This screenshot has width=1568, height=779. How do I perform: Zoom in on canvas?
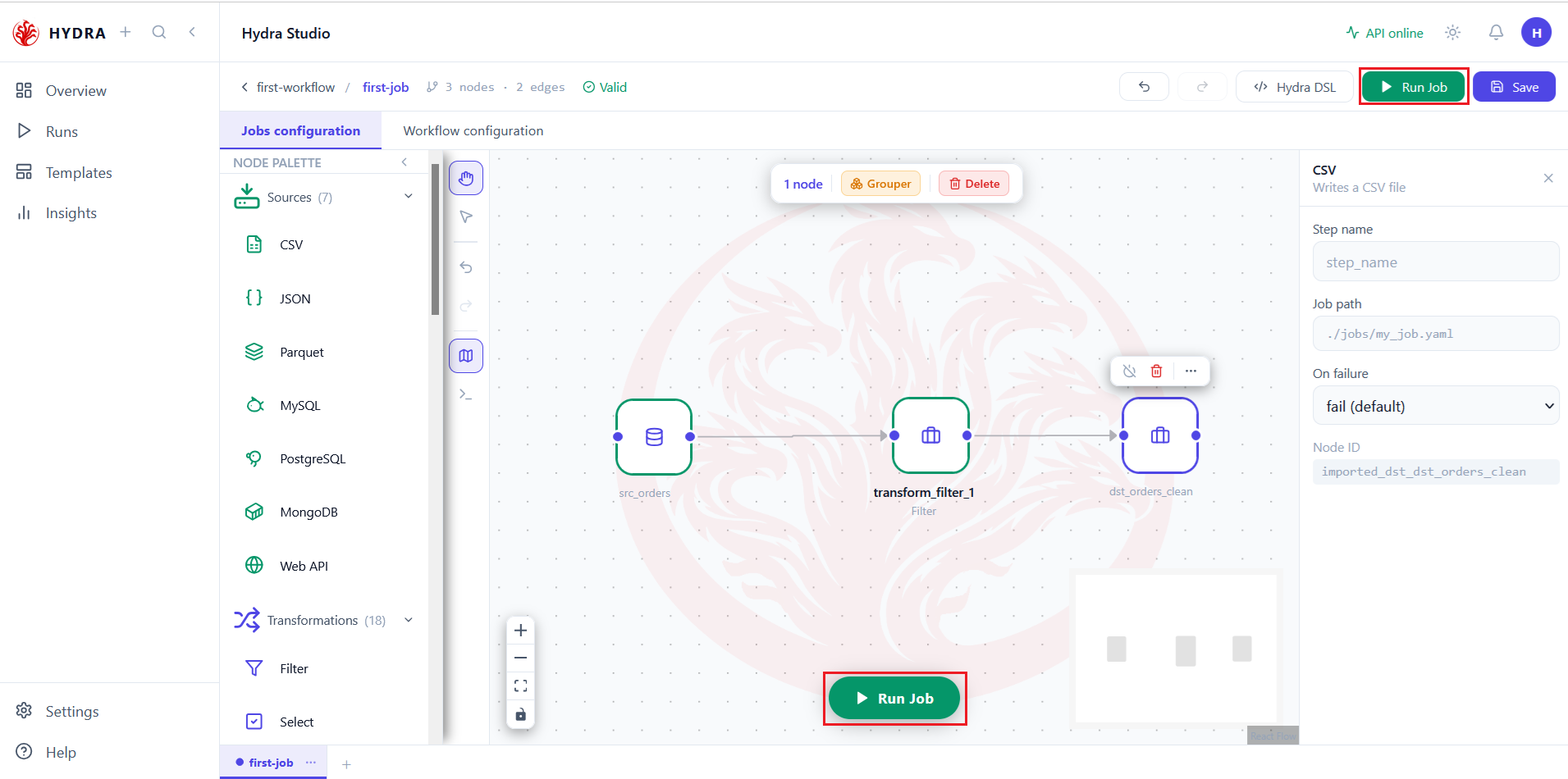(x=520, y=631)
